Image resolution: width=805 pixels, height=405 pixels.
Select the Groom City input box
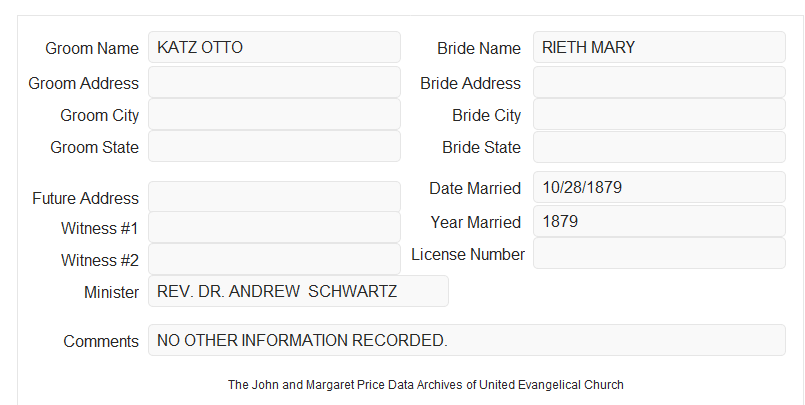pyautogui.click(x=274, y=114)
